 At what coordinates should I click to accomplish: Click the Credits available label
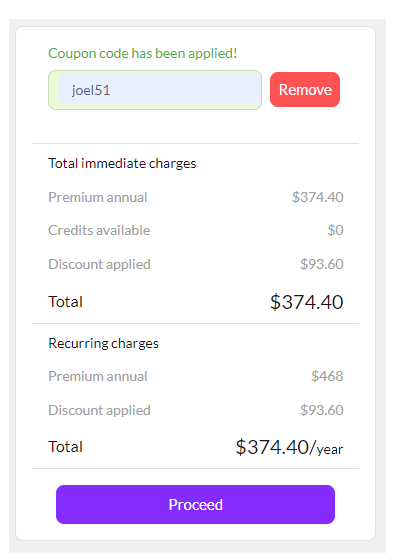point(99,230)
